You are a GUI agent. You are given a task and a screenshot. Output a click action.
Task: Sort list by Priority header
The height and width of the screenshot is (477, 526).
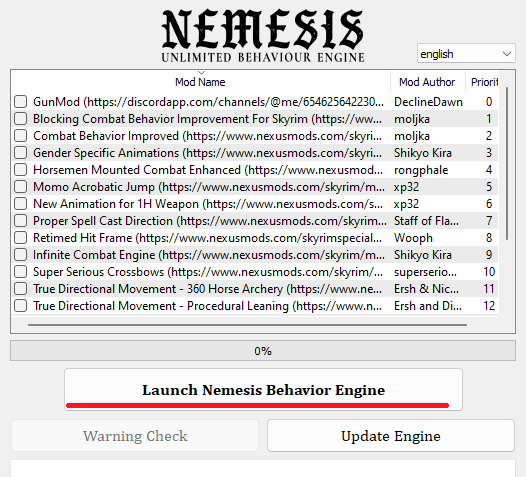pyautogui.click(x=482, y=82)
